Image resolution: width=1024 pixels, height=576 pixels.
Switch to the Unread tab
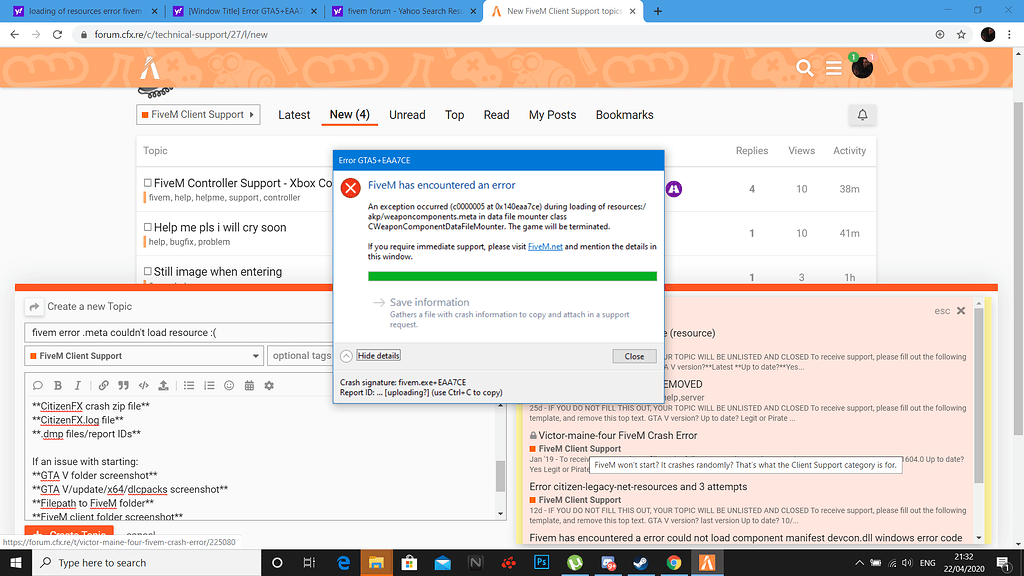[407, 115]
